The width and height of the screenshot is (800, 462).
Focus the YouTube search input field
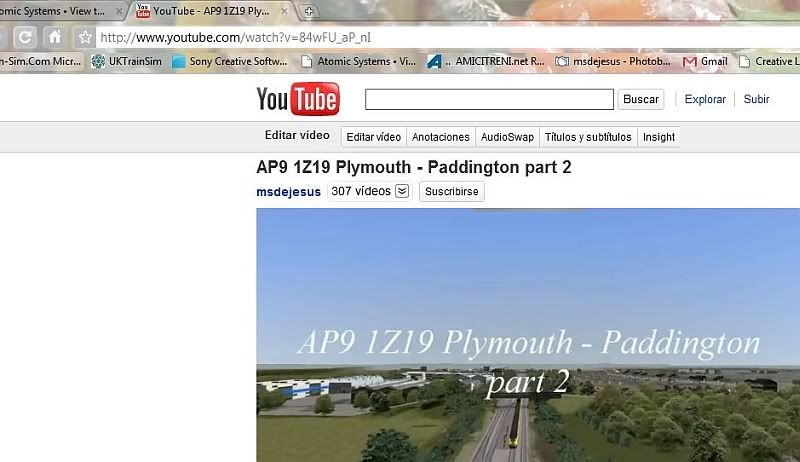click(489, 99)
